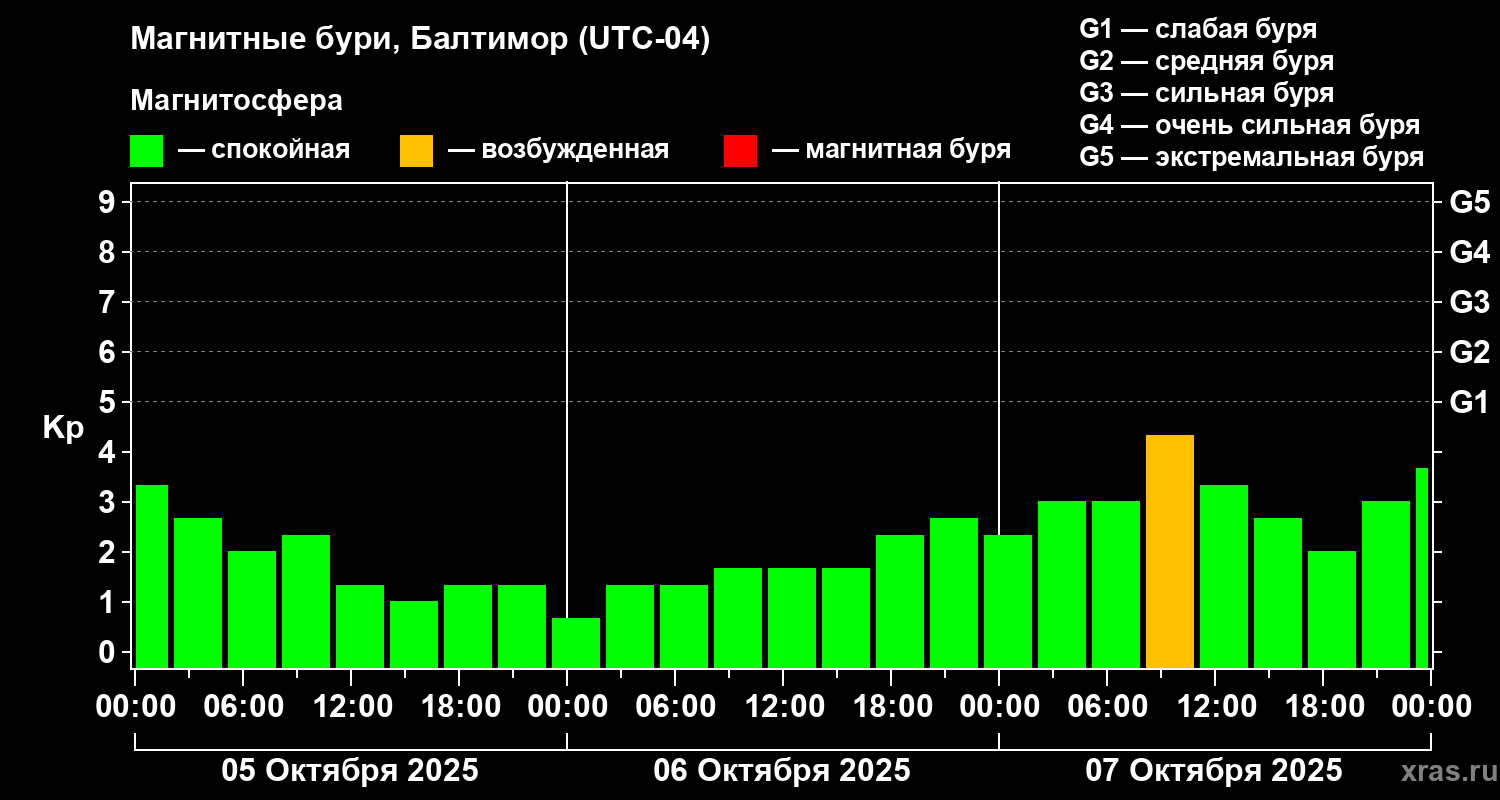This screenshot has height=800, width=1500.
Task: Click the red 'магнитная буря' legend swatch
Action: [740, 151]
